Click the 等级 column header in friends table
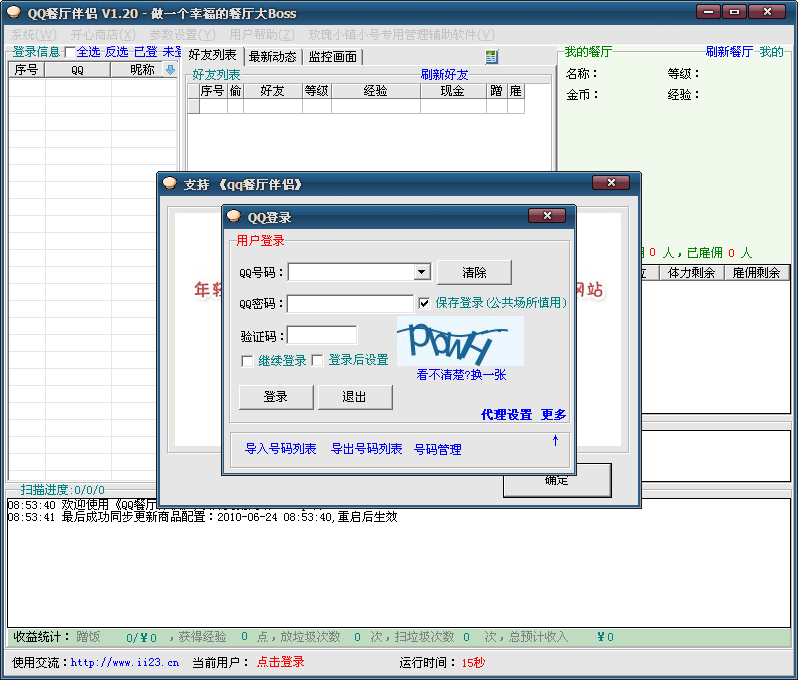The height and width of the screenshot is (680, 798). 317,91
